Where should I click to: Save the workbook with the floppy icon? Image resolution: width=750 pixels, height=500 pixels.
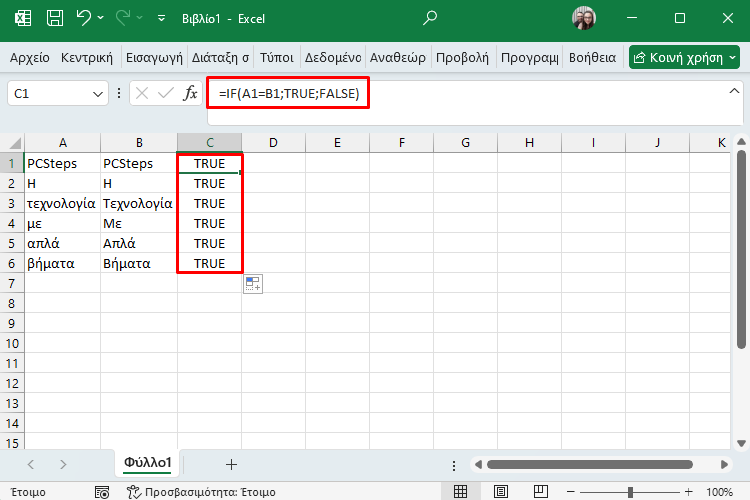(x=55, y=18)
